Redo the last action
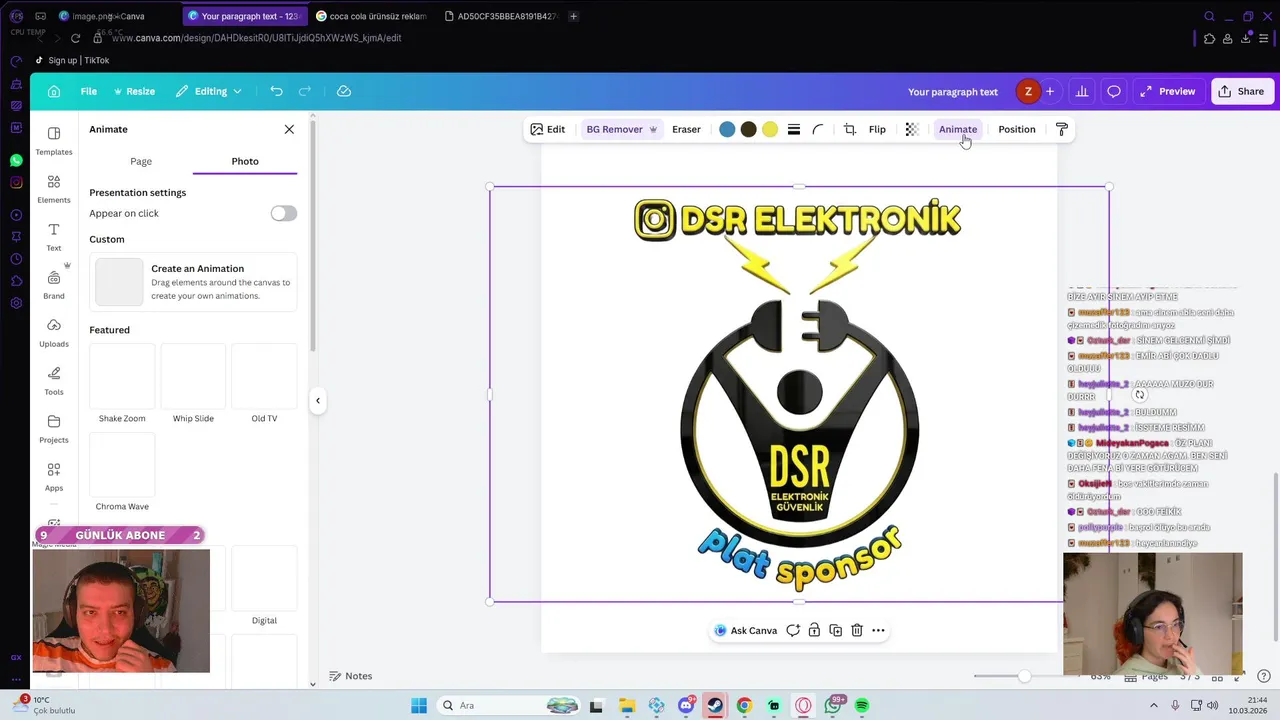The height and width of the screenshot is (720, 1280). 305,91
